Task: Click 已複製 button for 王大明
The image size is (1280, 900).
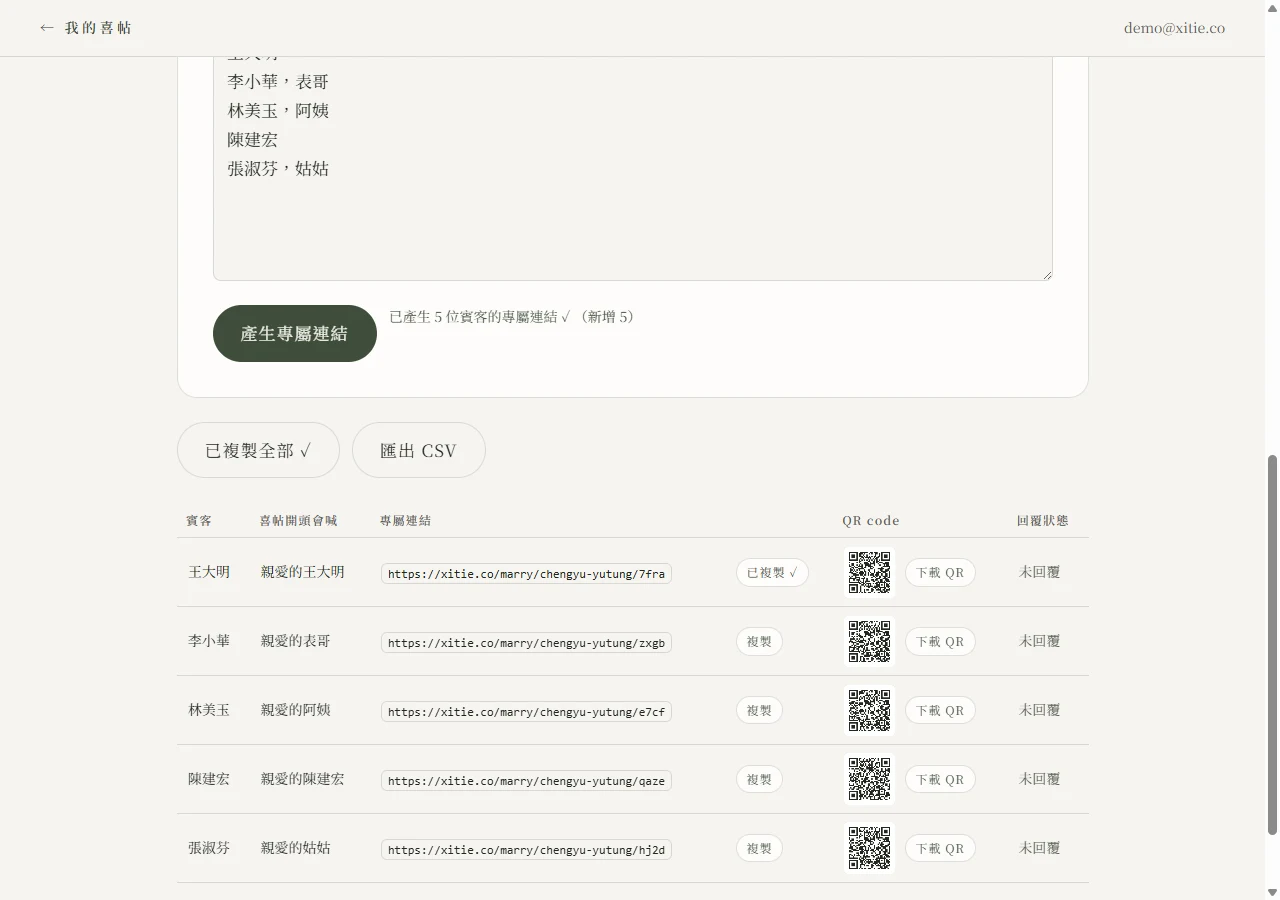Action: [772, 573]
